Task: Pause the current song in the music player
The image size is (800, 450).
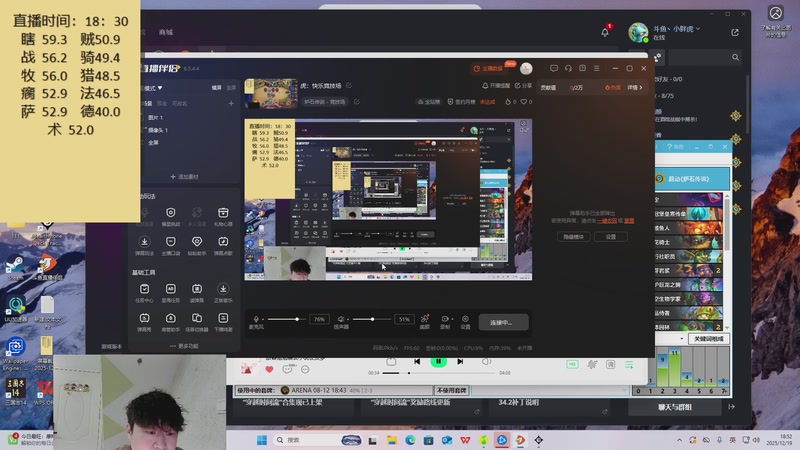Action: click(438, 362)
